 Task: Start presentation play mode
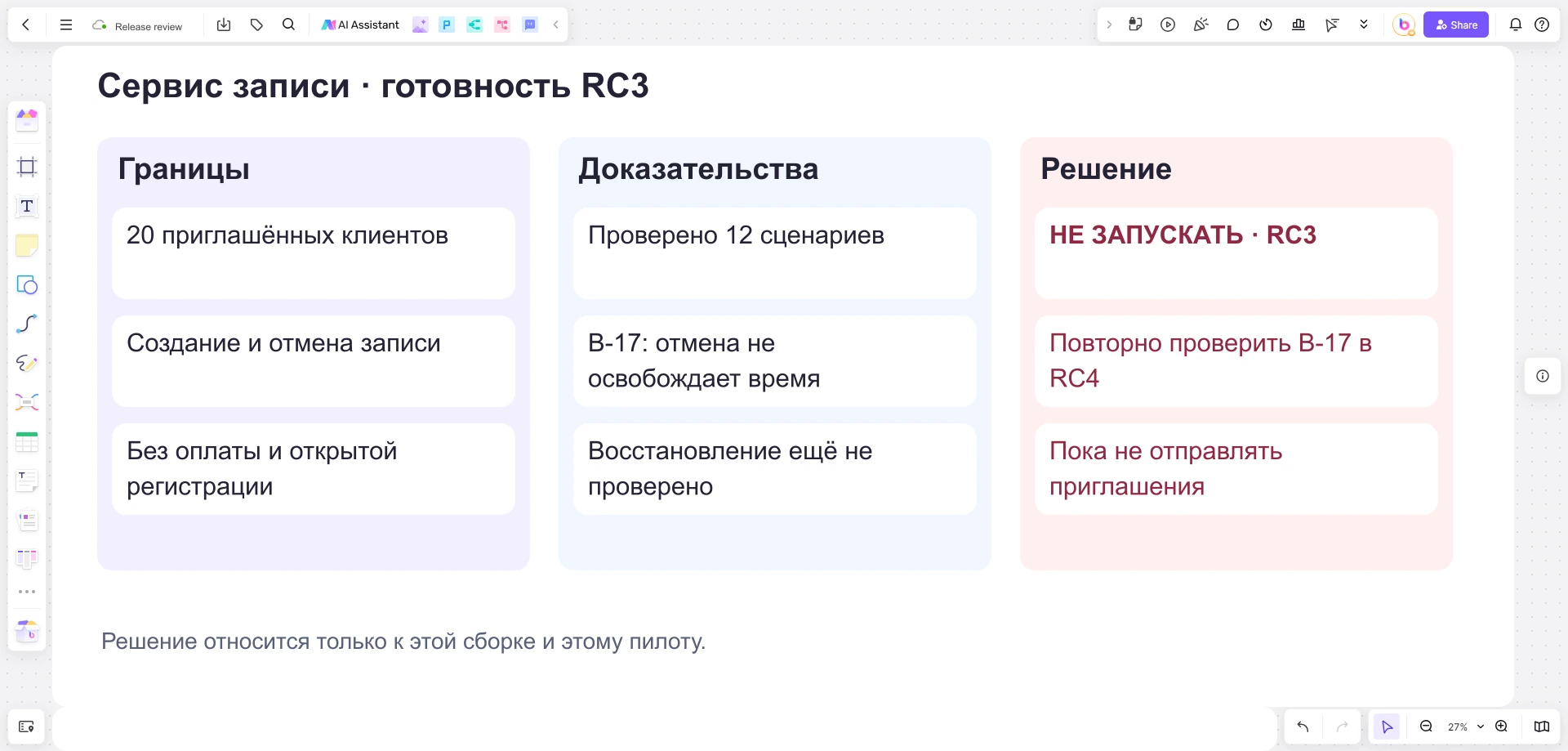(1168, 25)
